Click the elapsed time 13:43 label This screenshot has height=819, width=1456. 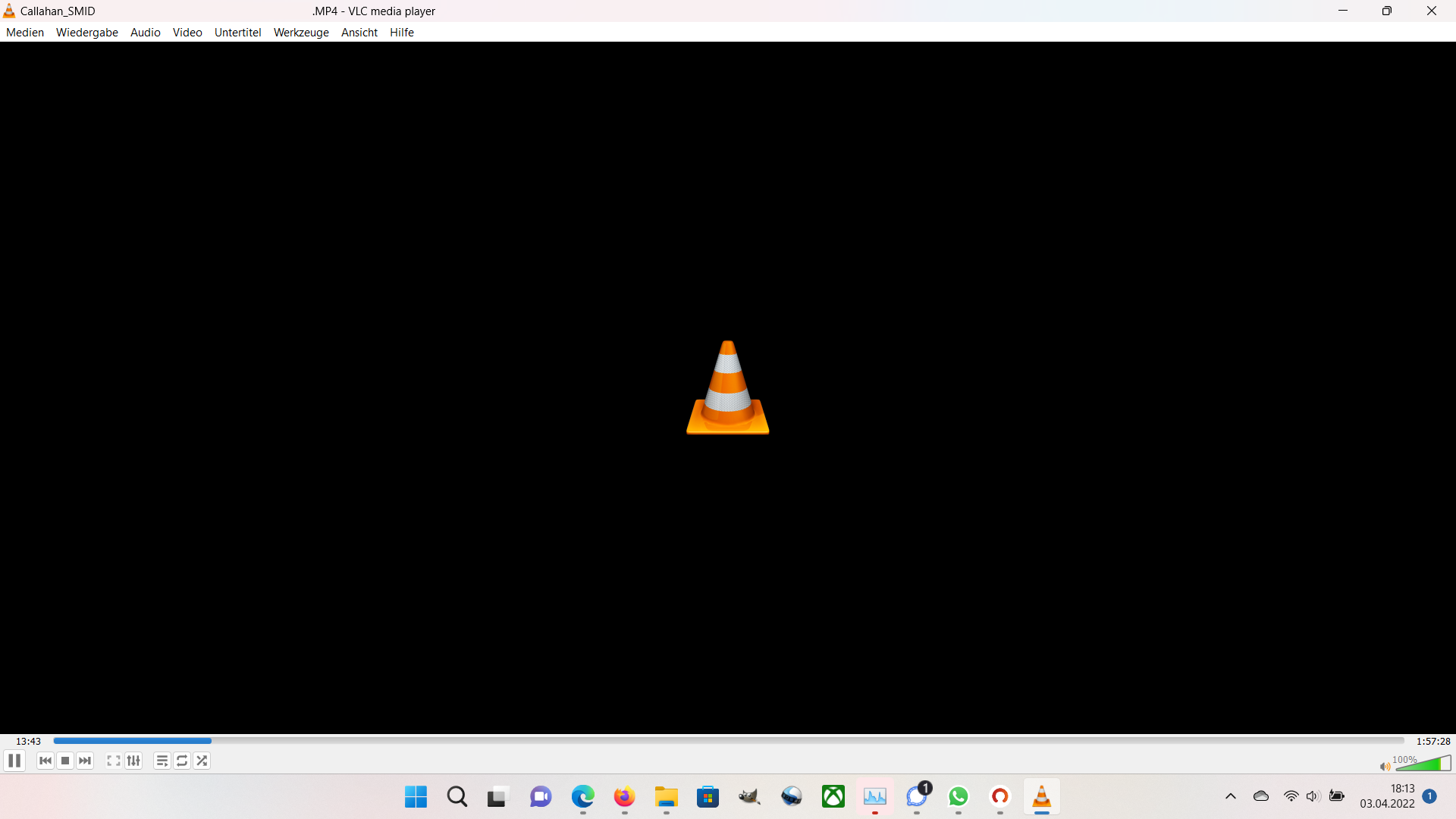(x=28, y=742)
